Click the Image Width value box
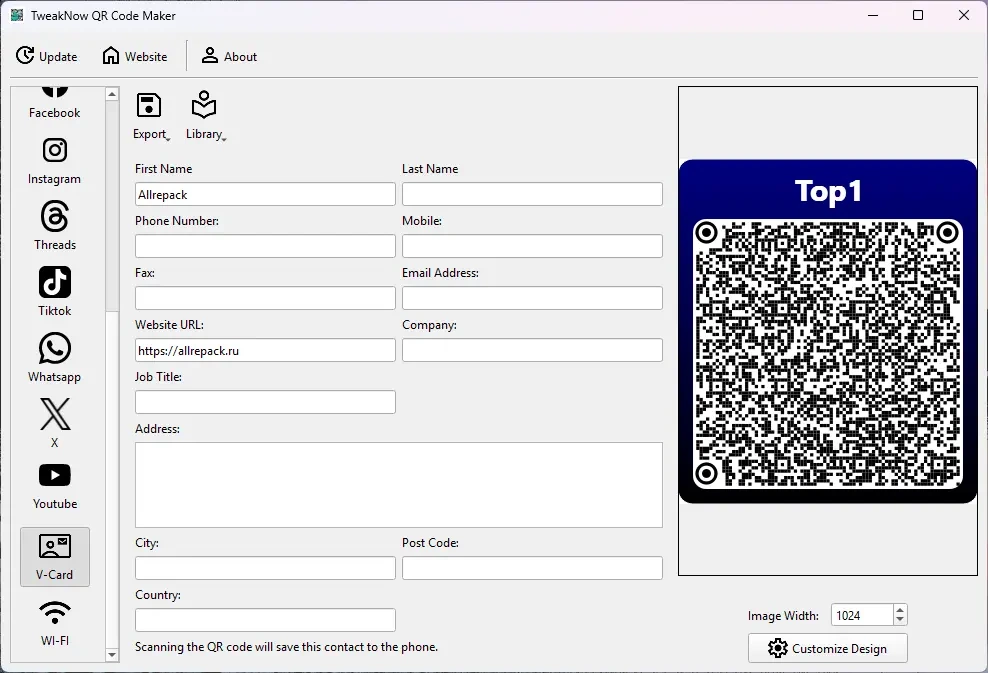This screenshot has width=988, height=673. (862, 615)
